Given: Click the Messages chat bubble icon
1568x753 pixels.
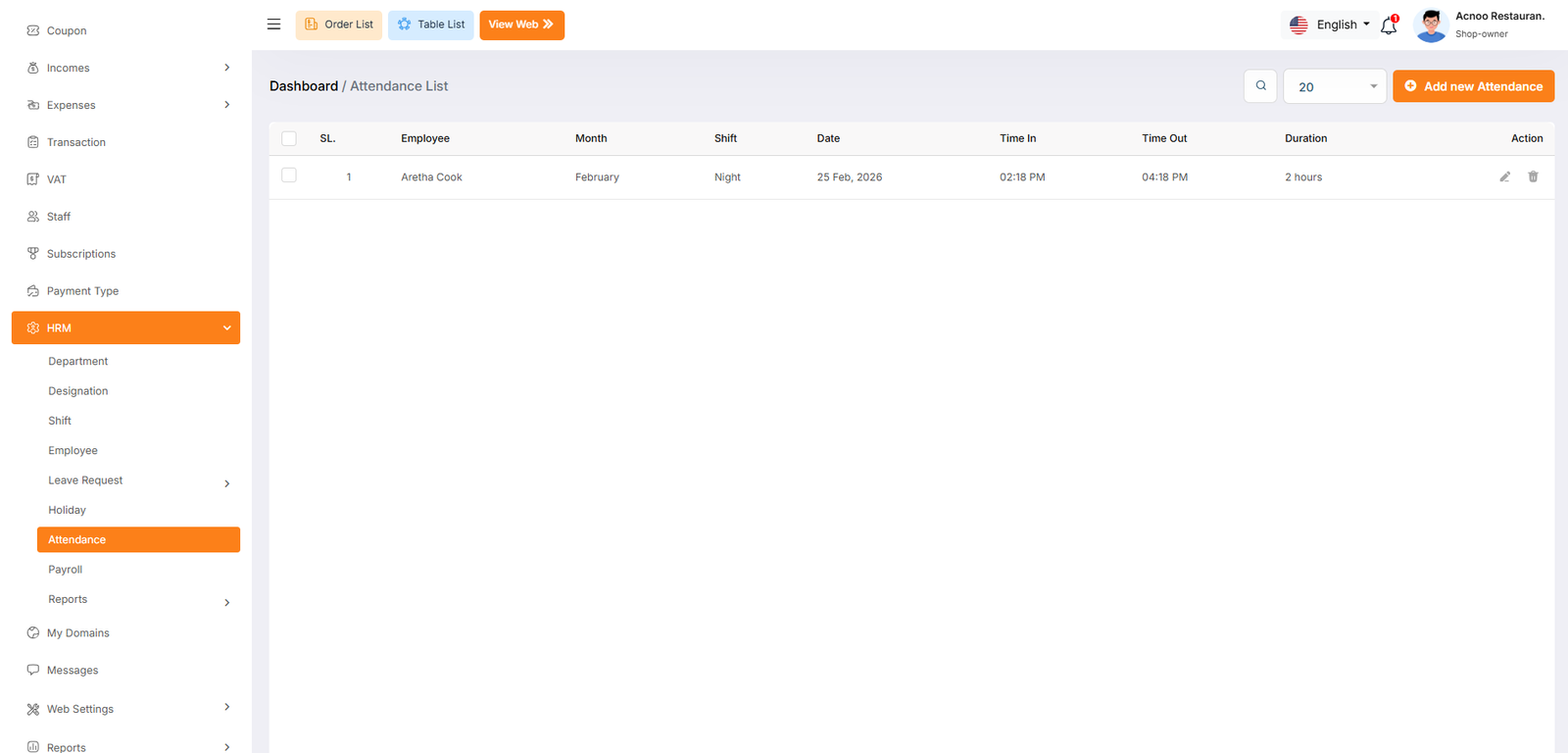Looking at the screenshot, I should 33,671.
